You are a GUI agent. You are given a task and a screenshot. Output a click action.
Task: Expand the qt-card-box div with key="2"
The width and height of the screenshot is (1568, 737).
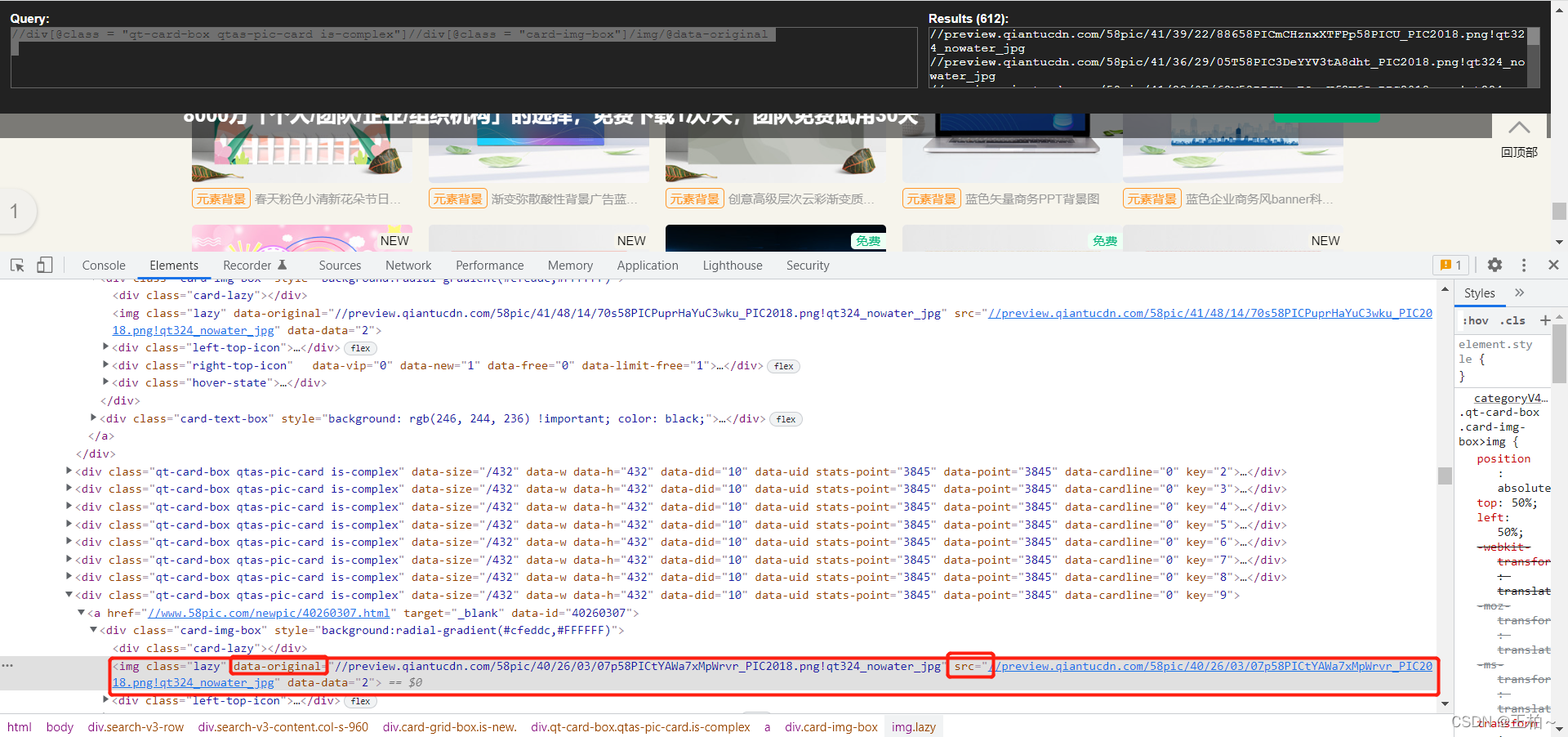point(69,471)
